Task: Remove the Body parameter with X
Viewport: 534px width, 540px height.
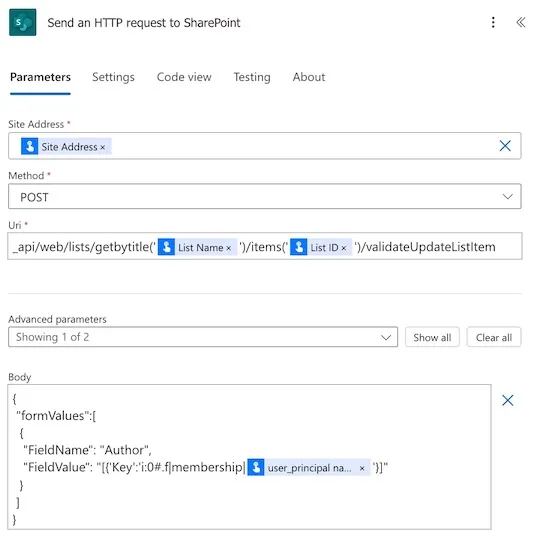Action: [x=507, y=400]
